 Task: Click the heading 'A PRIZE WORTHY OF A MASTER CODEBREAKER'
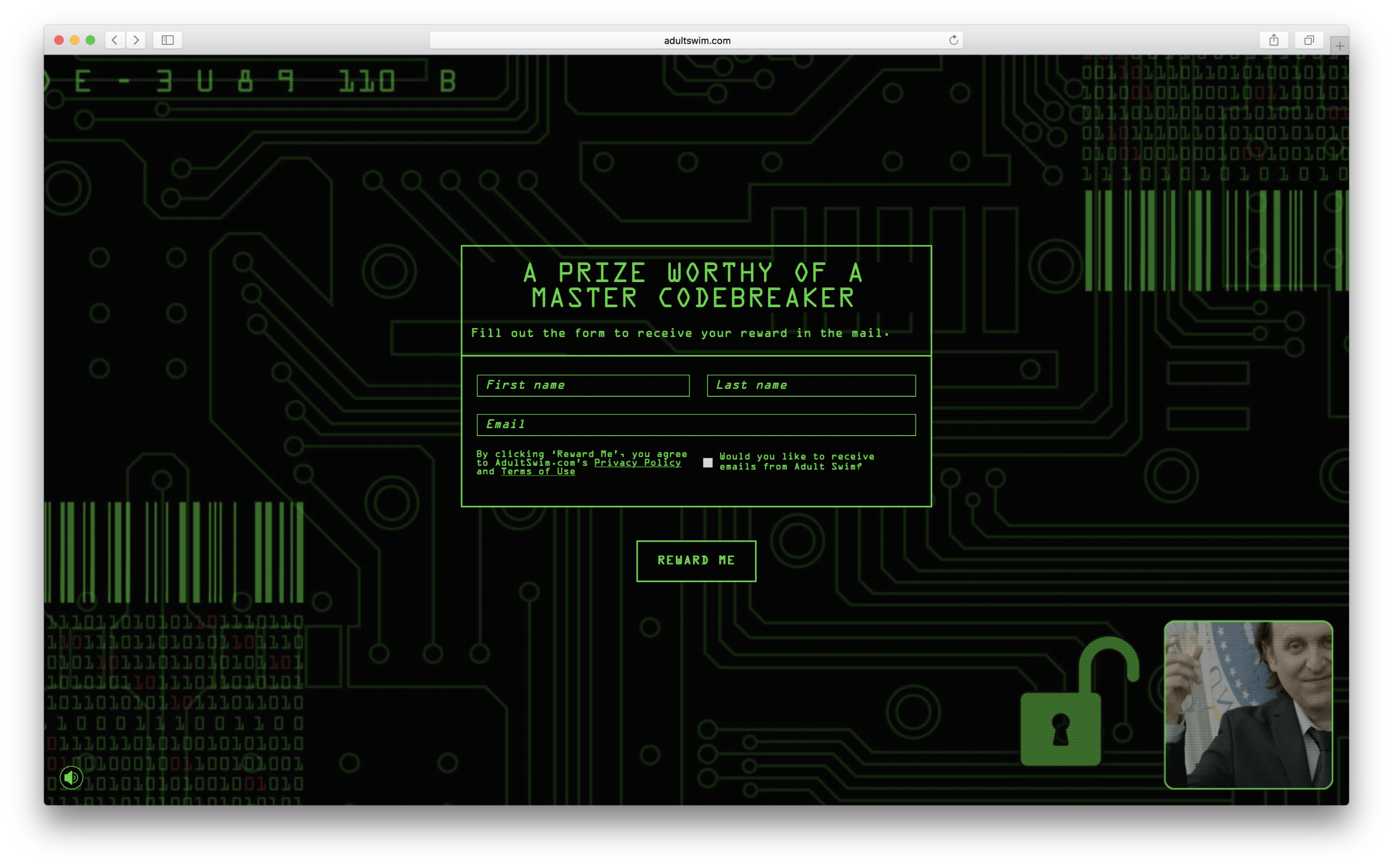coord(693,285)
